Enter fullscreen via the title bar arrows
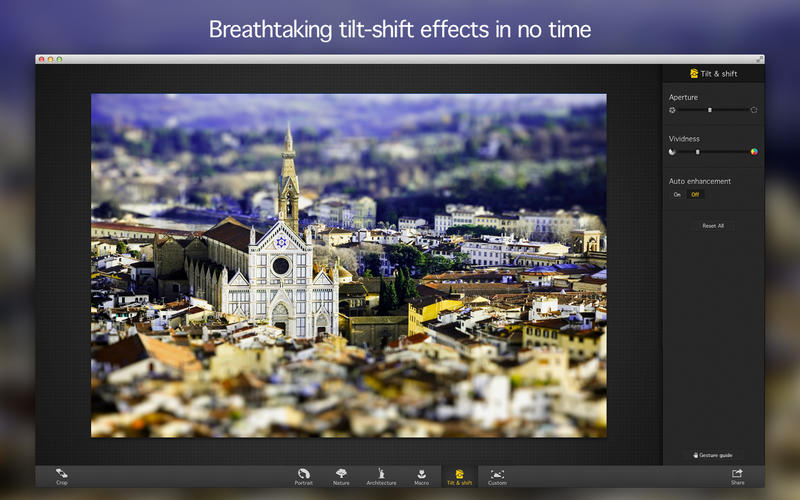The height and width of the screenshot is (500, 800). 759,60
